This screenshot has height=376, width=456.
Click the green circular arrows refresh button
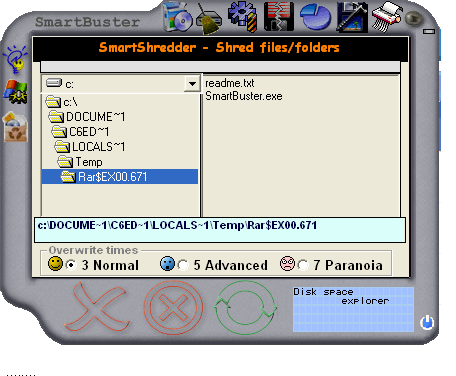pos(245,307)
